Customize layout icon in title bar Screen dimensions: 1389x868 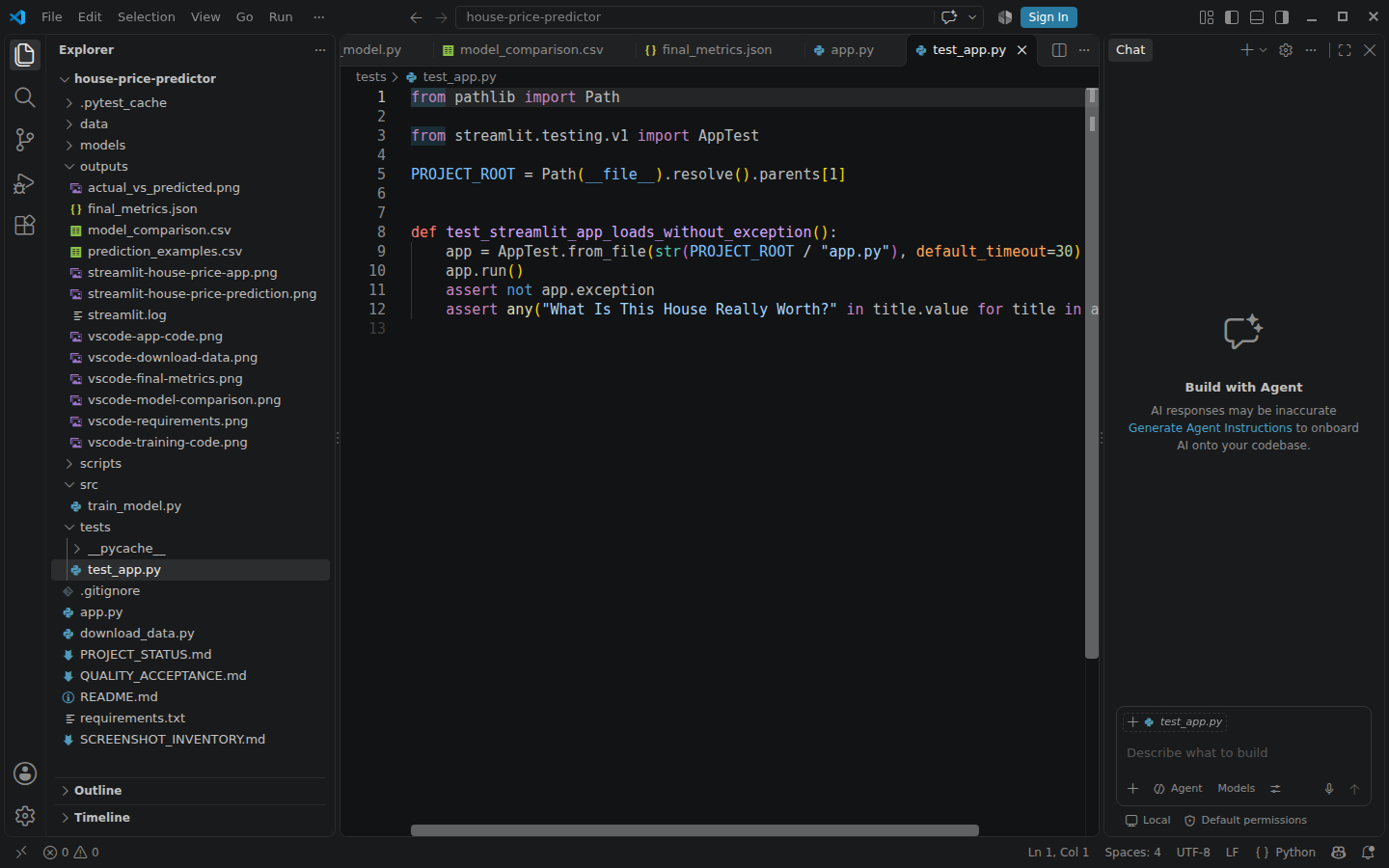1207,17
